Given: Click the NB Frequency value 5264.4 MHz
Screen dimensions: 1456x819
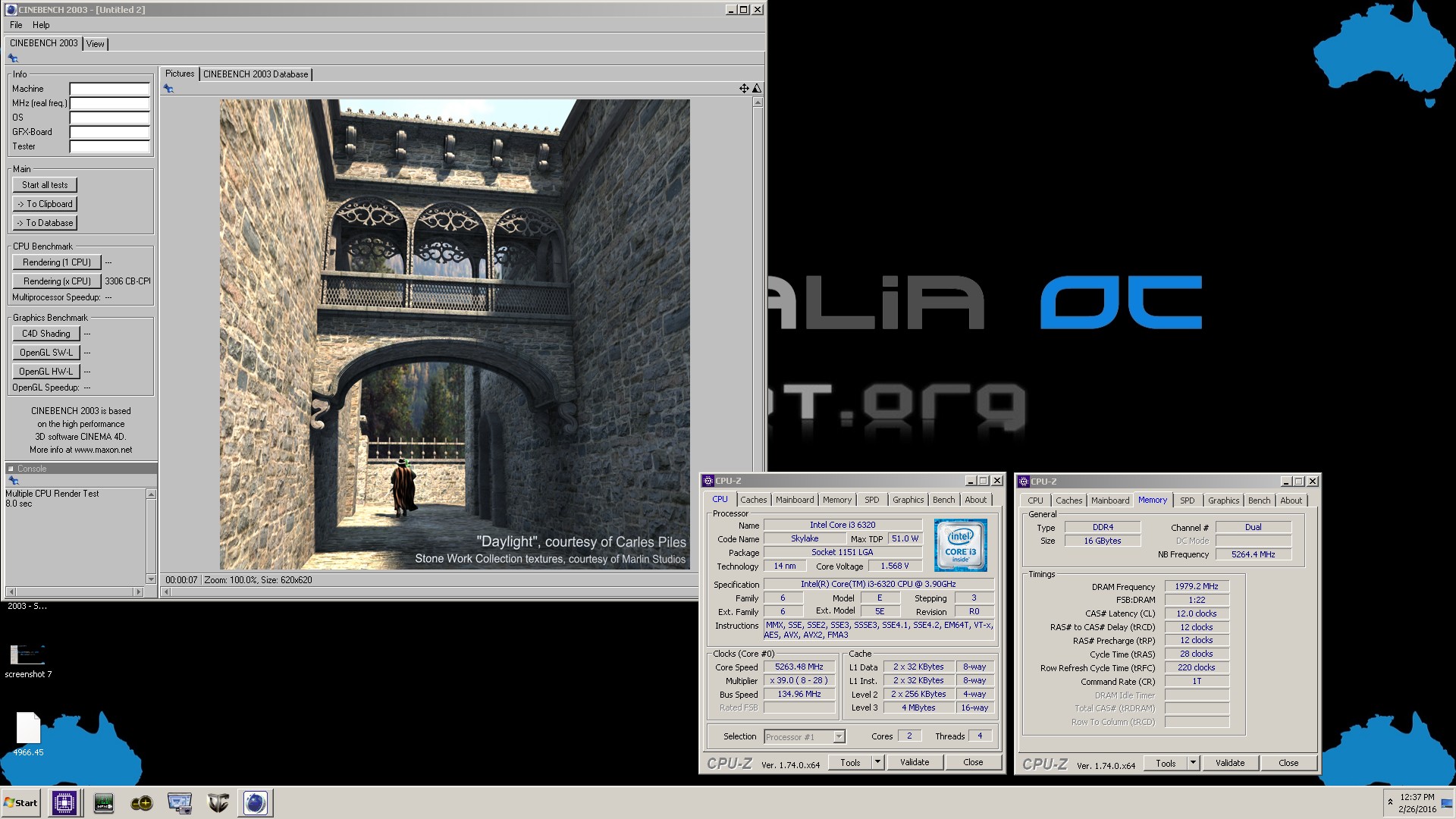Looking at the screenshot, I should (1253, 554).
